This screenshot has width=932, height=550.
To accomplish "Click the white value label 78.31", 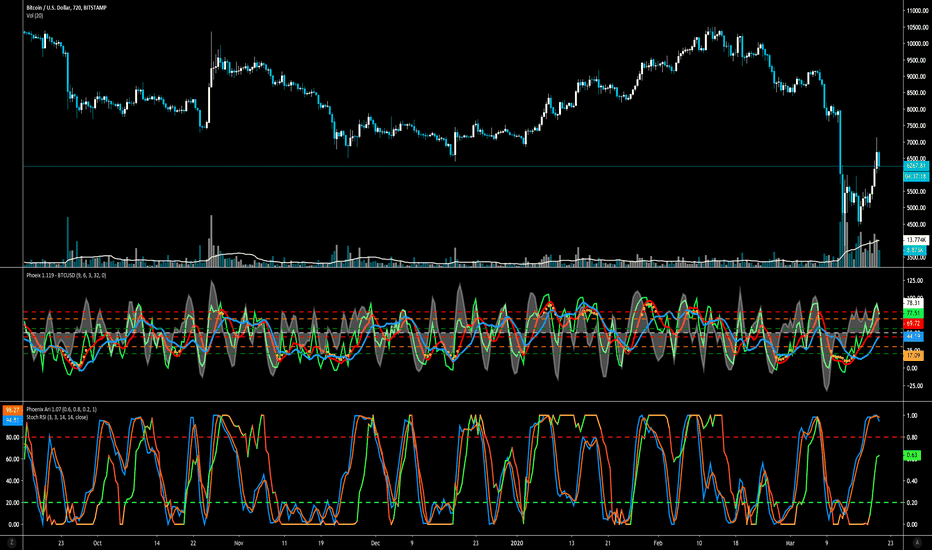I will coord(914,303).
